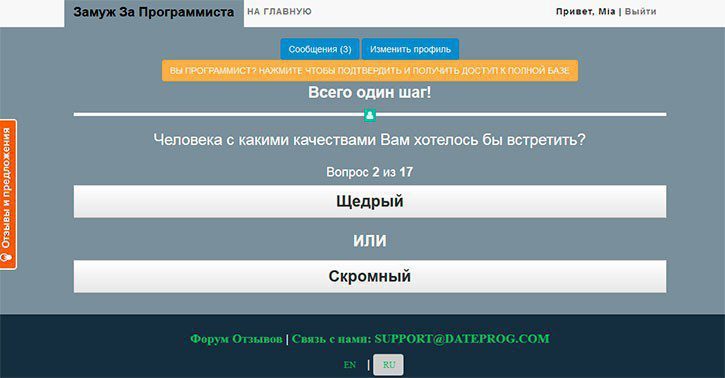Click the Изменить профиль button
Image resolution: width=725 pixels, height=378 pixels.
pos(410,49)
